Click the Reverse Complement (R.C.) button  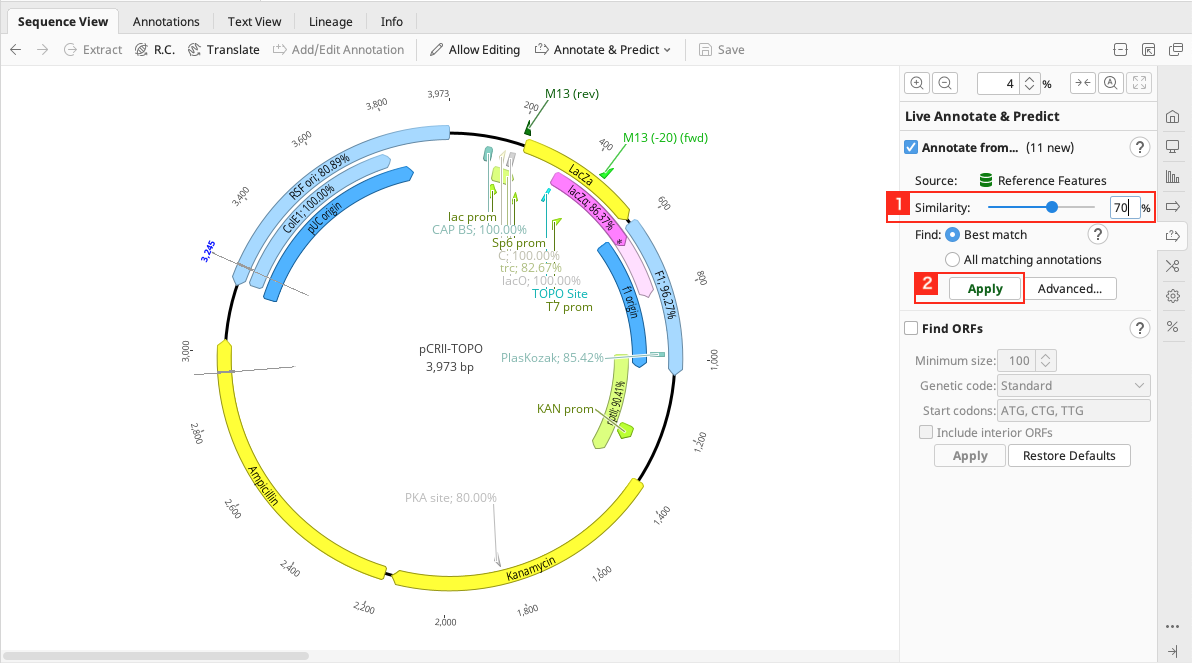click(154, 50)
